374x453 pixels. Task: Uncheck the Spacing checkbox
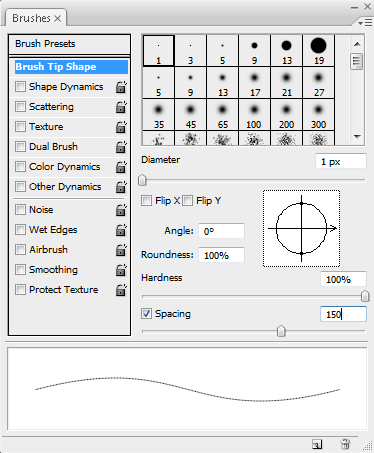tap(146, 314)
